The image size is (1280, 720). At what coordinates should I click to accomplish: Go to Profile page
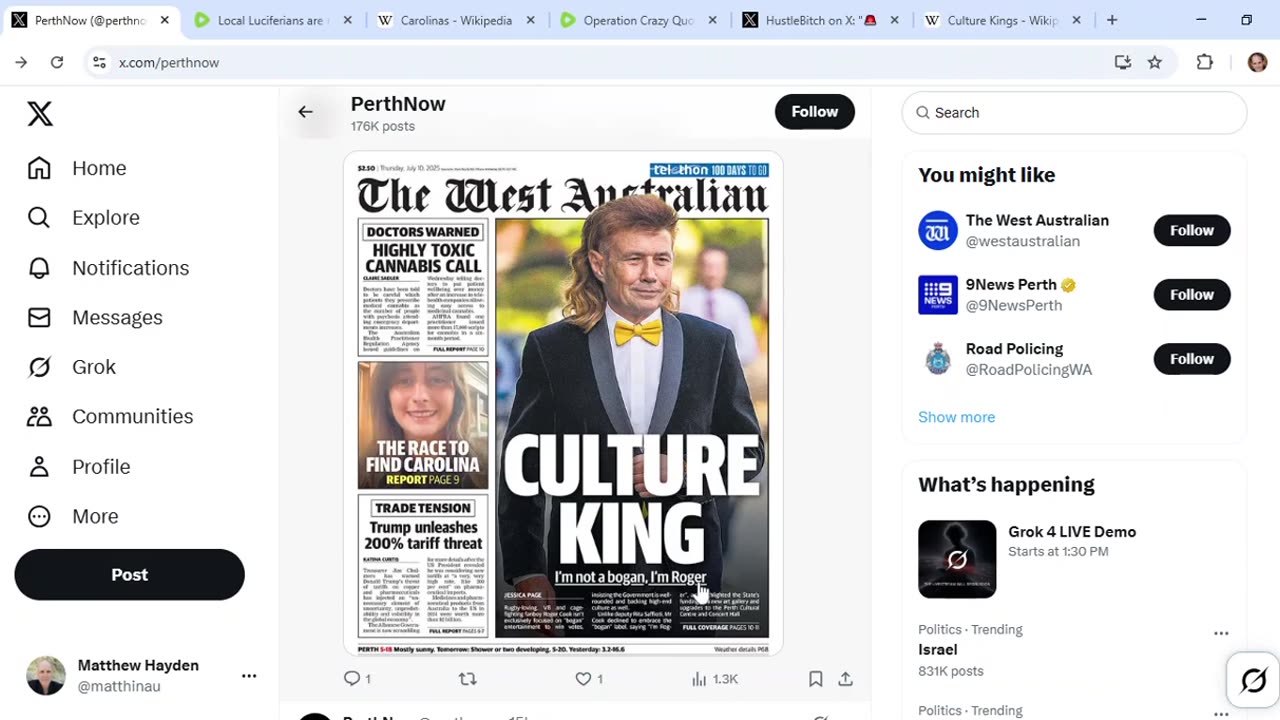[79, 466]
